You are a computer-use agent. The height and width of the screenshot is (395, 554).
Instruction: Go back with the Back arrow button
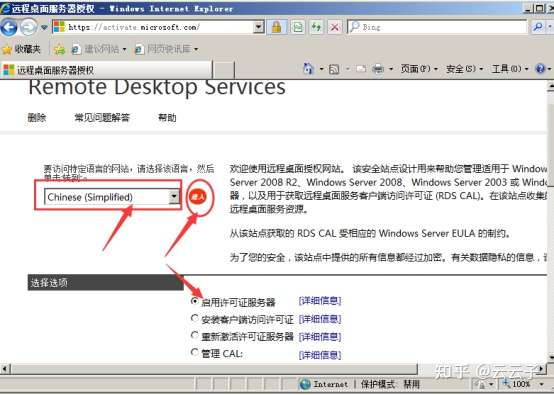point(8,27)
